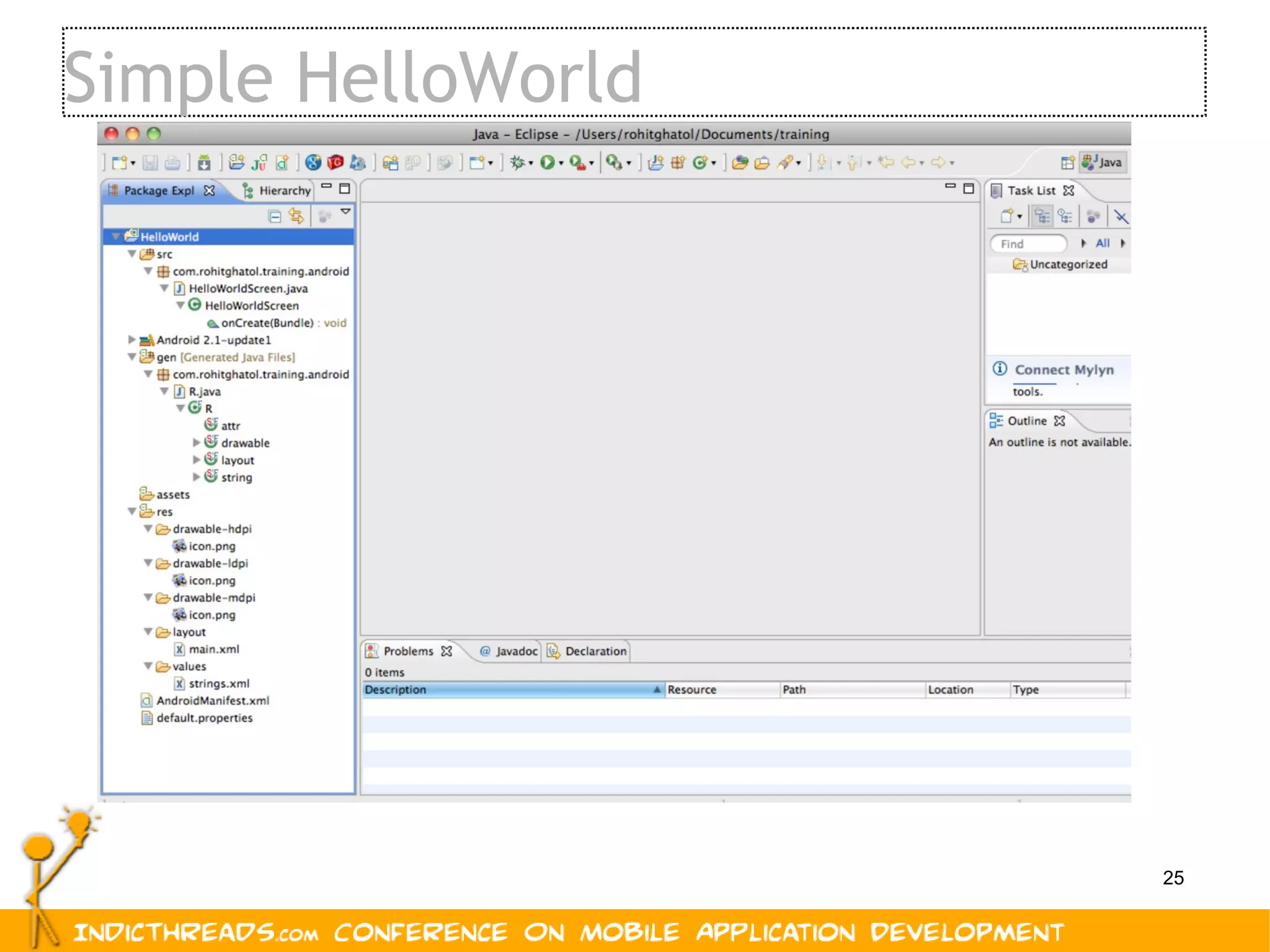Collapse the src folder
Screen dimensions: 1270x952
coord(131,254)
